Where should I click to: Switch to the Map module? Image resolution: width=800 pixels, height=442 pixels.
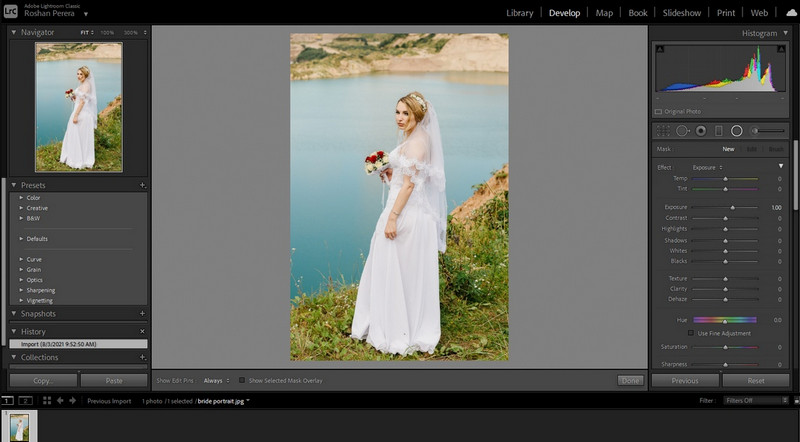(x=604, y=13)
